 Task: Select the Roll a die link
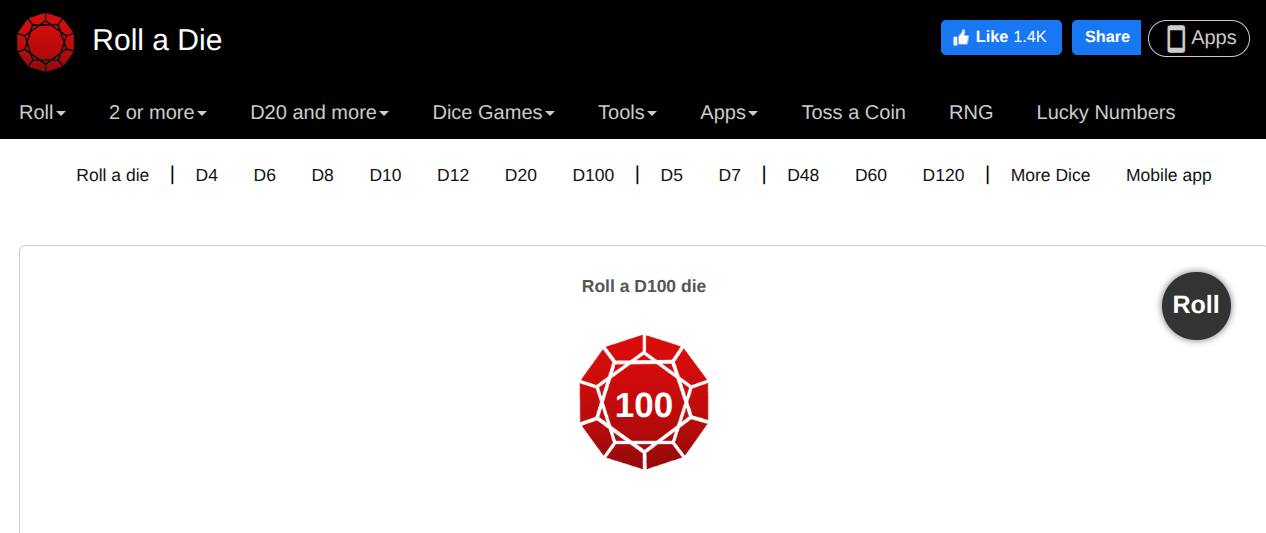pos(113,175)
